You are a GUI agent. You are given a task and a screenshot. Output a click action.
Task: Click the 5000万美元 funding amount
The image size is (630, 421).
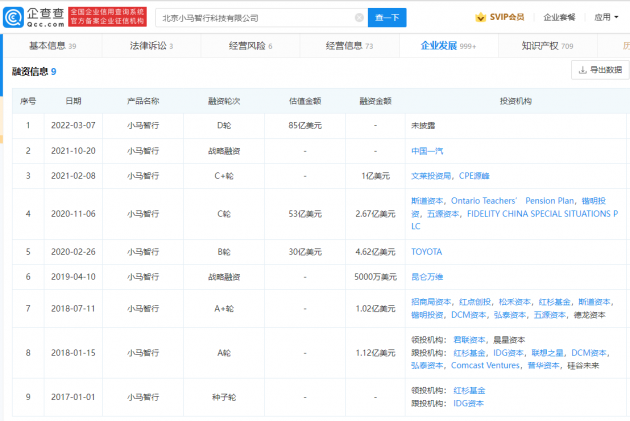pos(375,277)
